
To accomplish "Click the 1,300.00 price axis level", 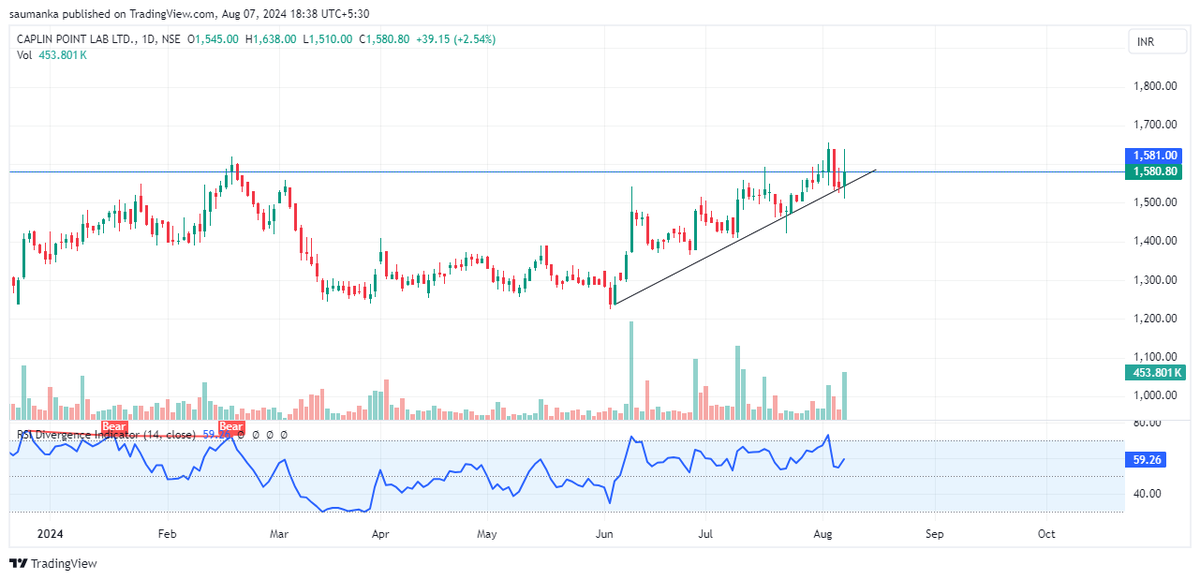I will click(x=1154, y=280).
